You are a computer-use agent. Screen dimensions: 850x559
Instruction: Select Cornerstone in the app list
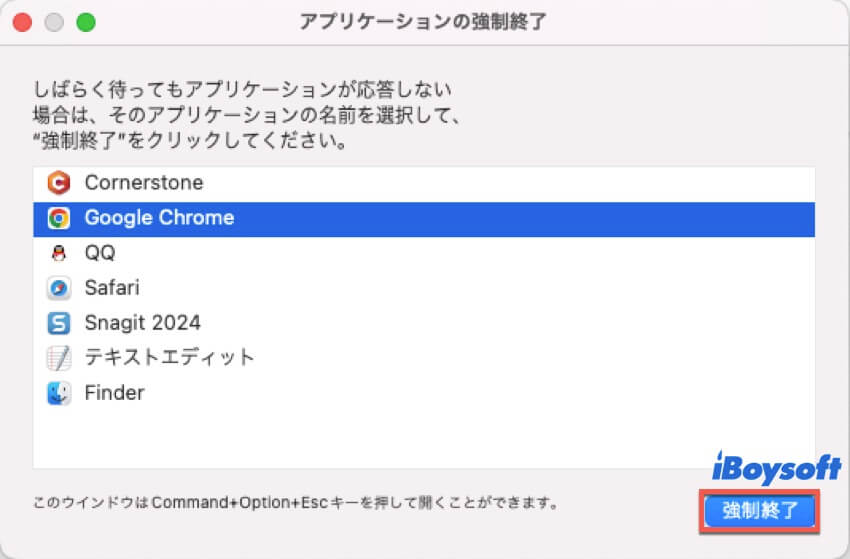[424, 183]
